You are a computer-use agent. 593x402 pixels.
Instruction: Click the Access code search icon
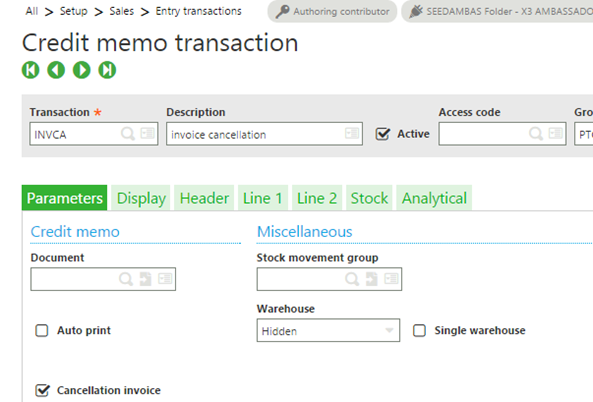pos(536,133)
